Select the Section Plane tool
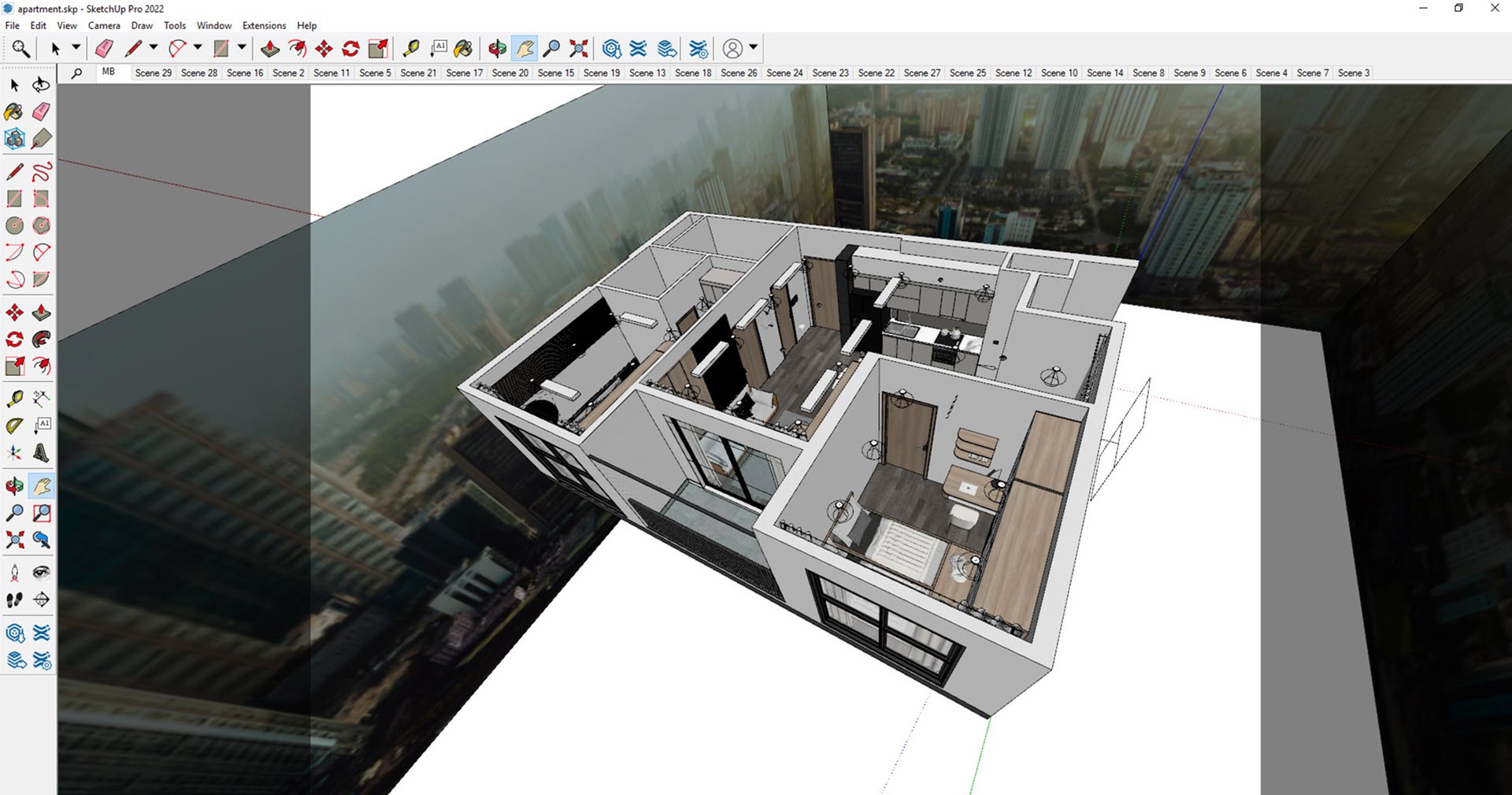This screenshot has width=1512, height=795. pos(42,600)
